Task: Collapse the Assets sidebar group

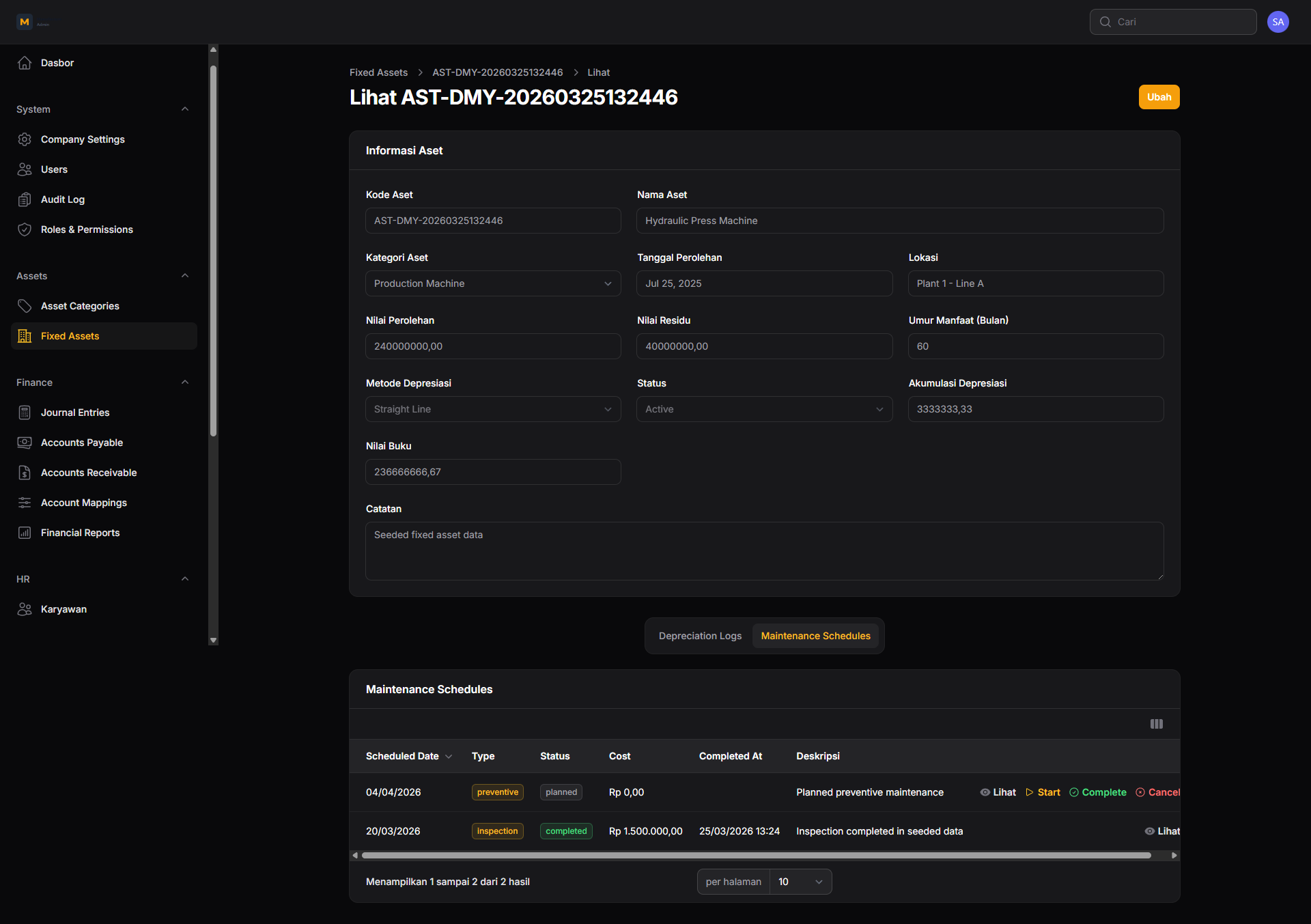Action: (185, 276)
